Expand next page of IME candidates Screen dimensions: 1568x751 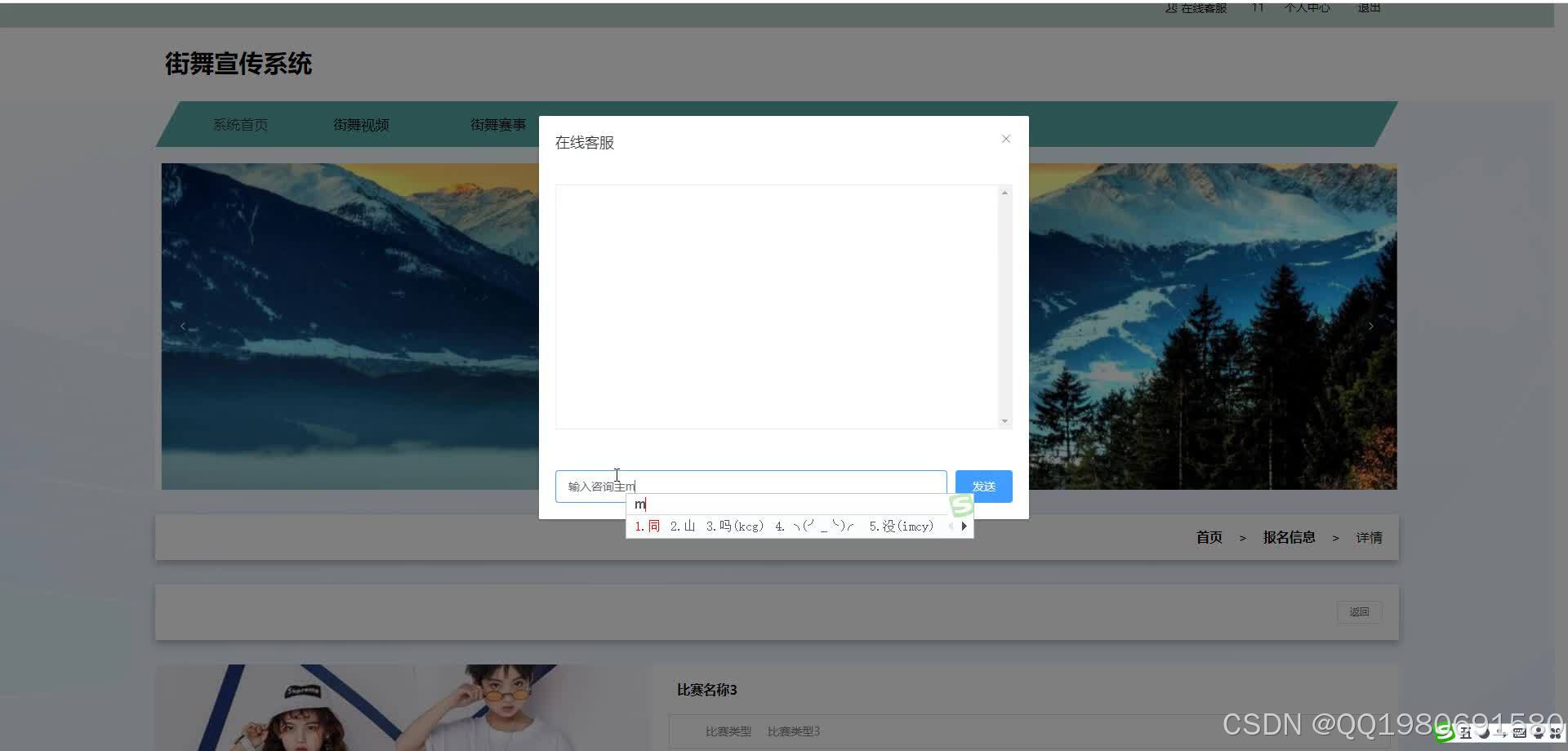click(x=964, y=526)
